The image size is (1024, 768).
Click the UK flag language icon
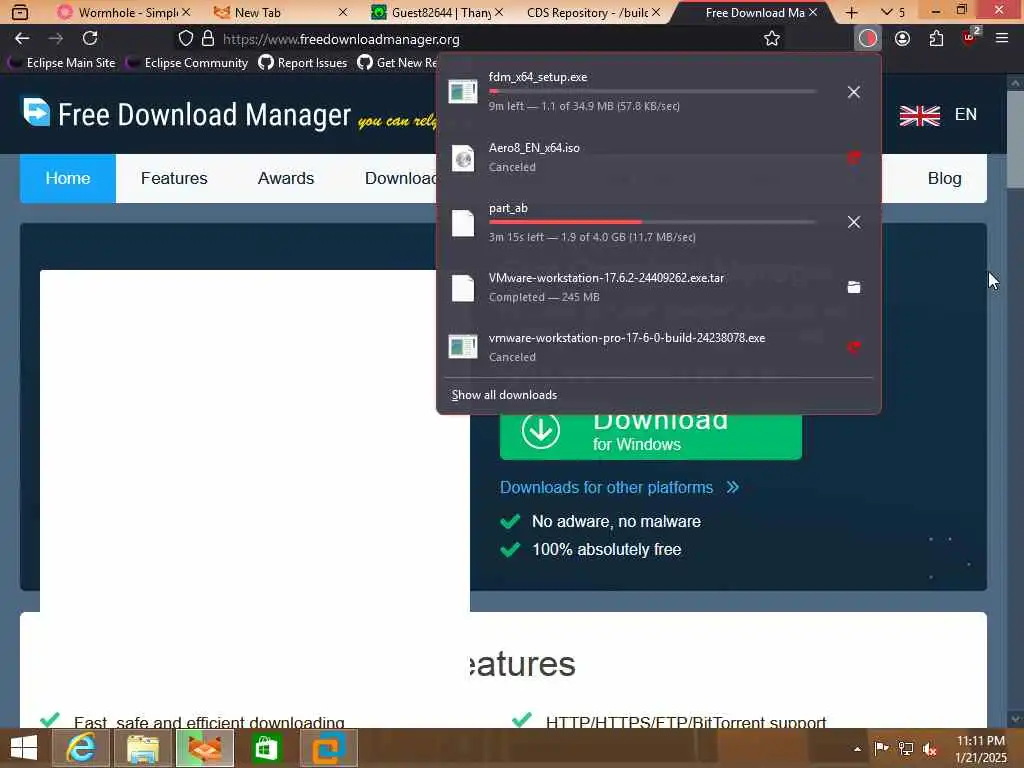(920, 116)
